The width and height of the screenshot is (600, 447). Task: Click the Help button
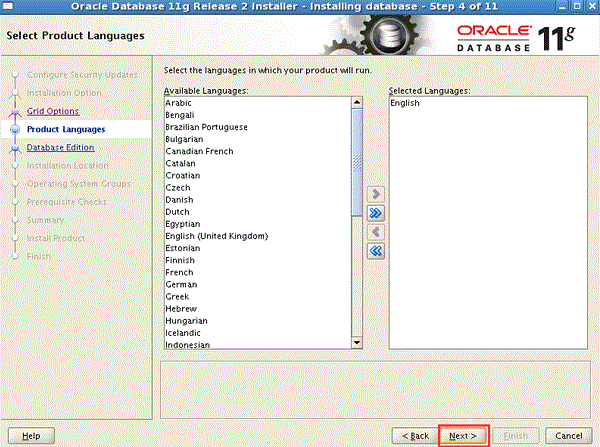(x=31, y=436)
